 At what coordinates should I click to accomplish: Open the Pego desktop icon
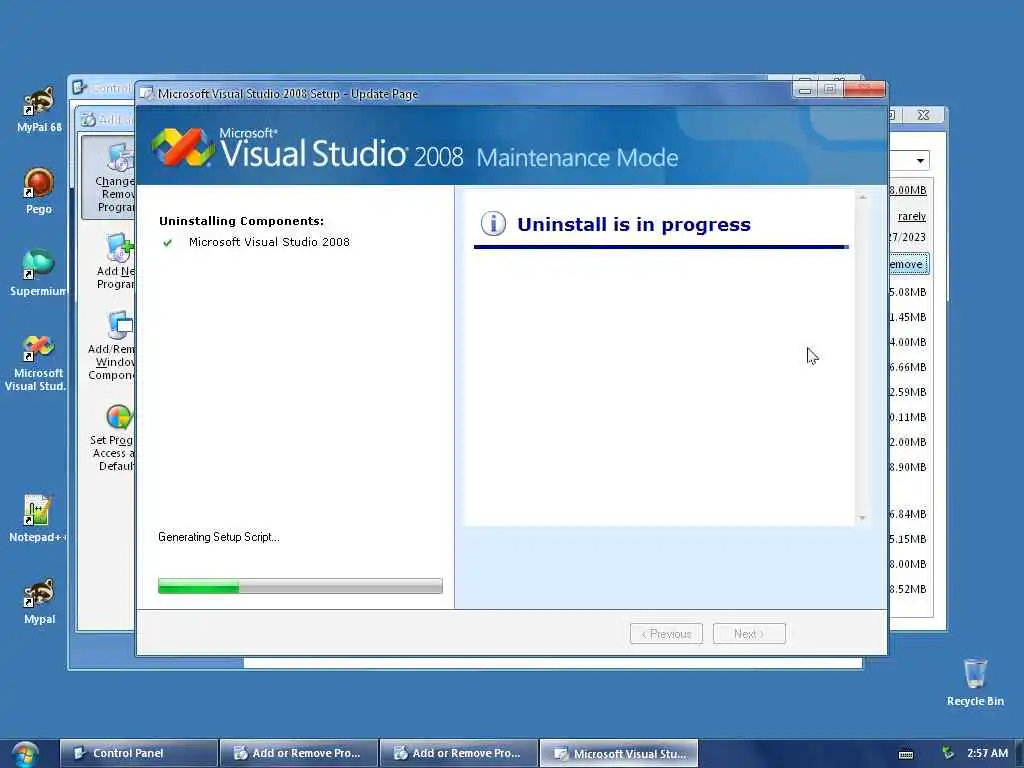tap(39, 190)
